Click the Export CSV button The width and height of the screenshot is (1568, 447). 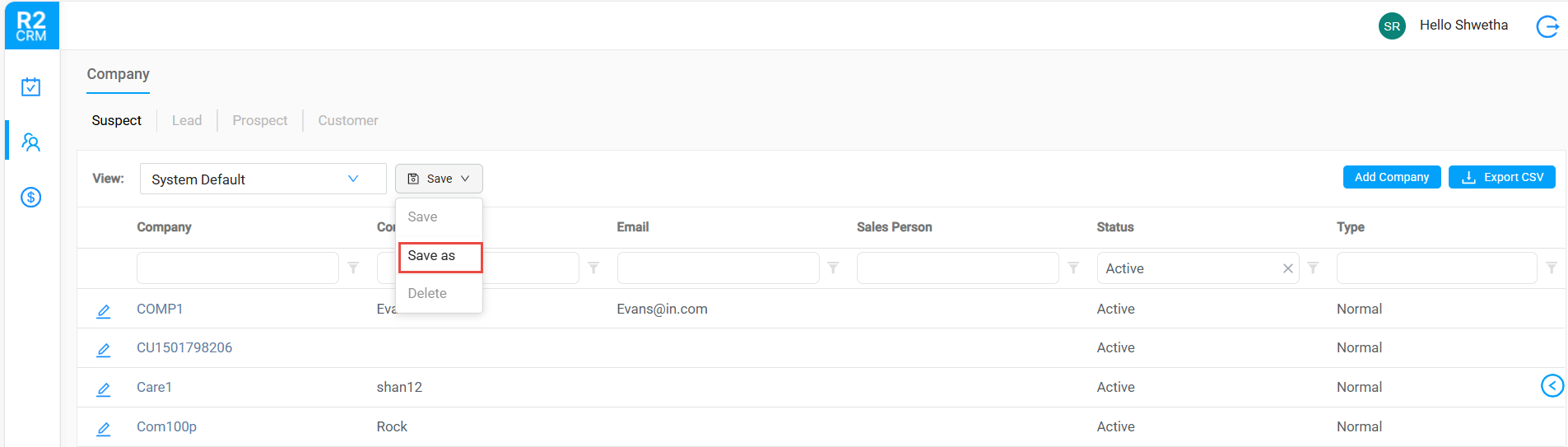pos(1502,177)
